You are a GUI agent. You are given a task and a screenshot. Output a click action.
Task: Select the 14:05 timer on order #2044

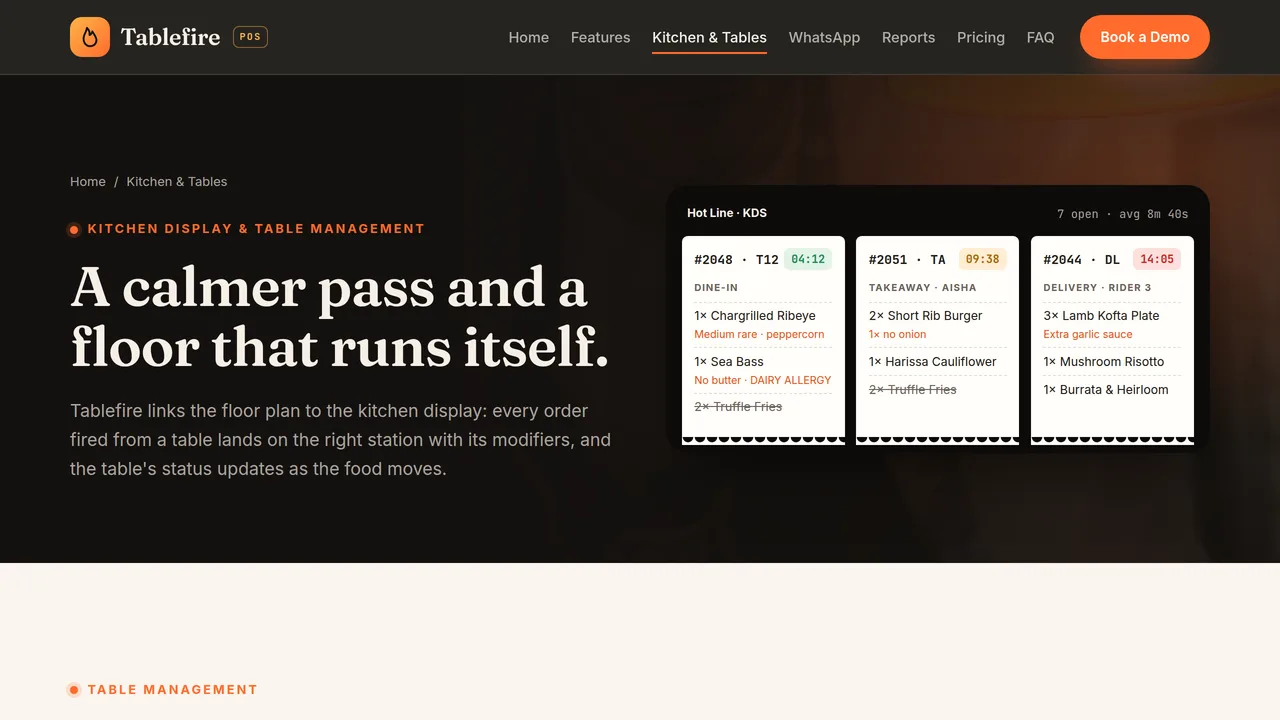pos(1157,259)
